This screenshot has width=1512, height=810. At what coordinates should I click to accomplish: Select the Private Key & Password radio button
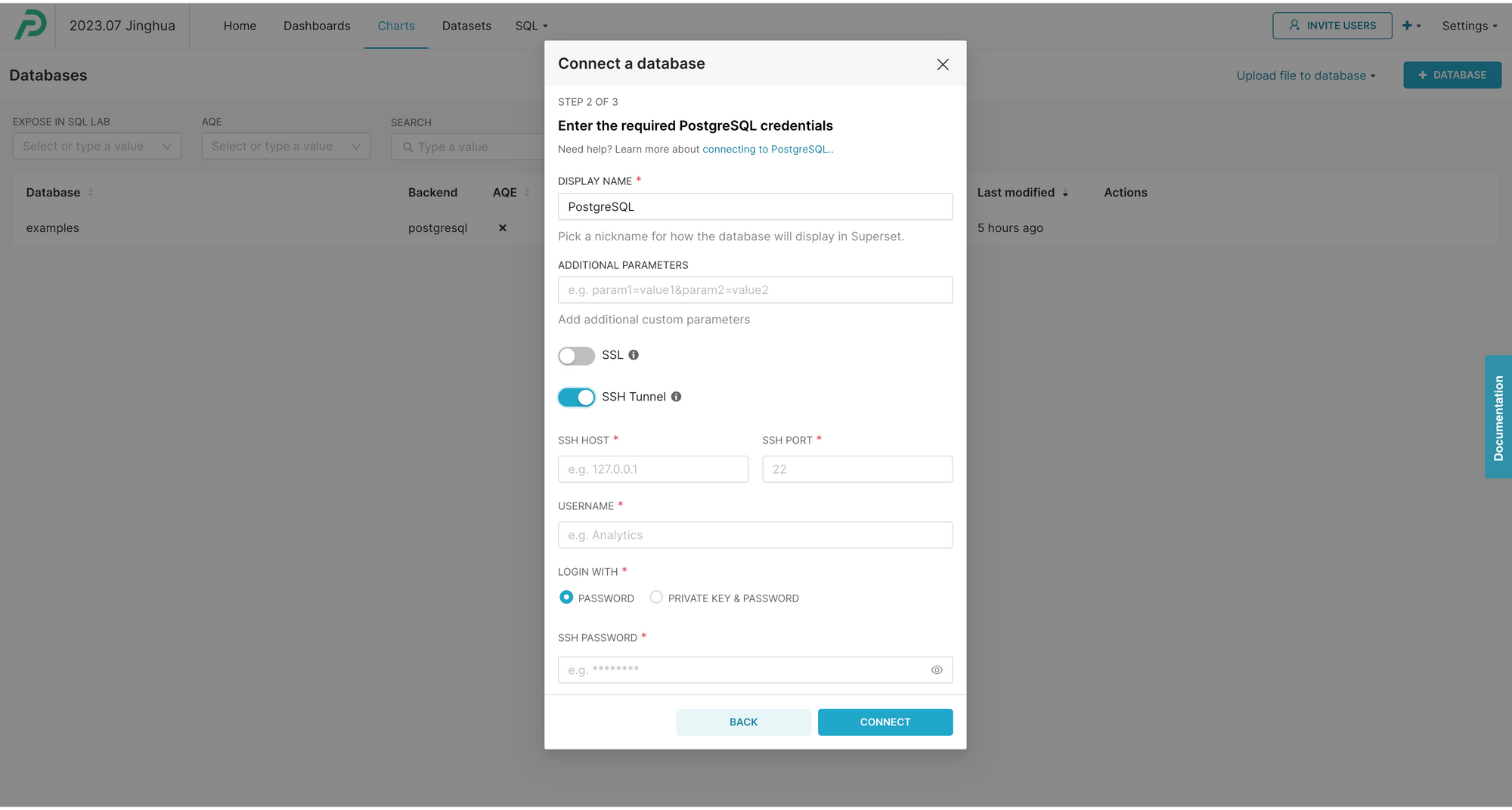coord(655,597)
